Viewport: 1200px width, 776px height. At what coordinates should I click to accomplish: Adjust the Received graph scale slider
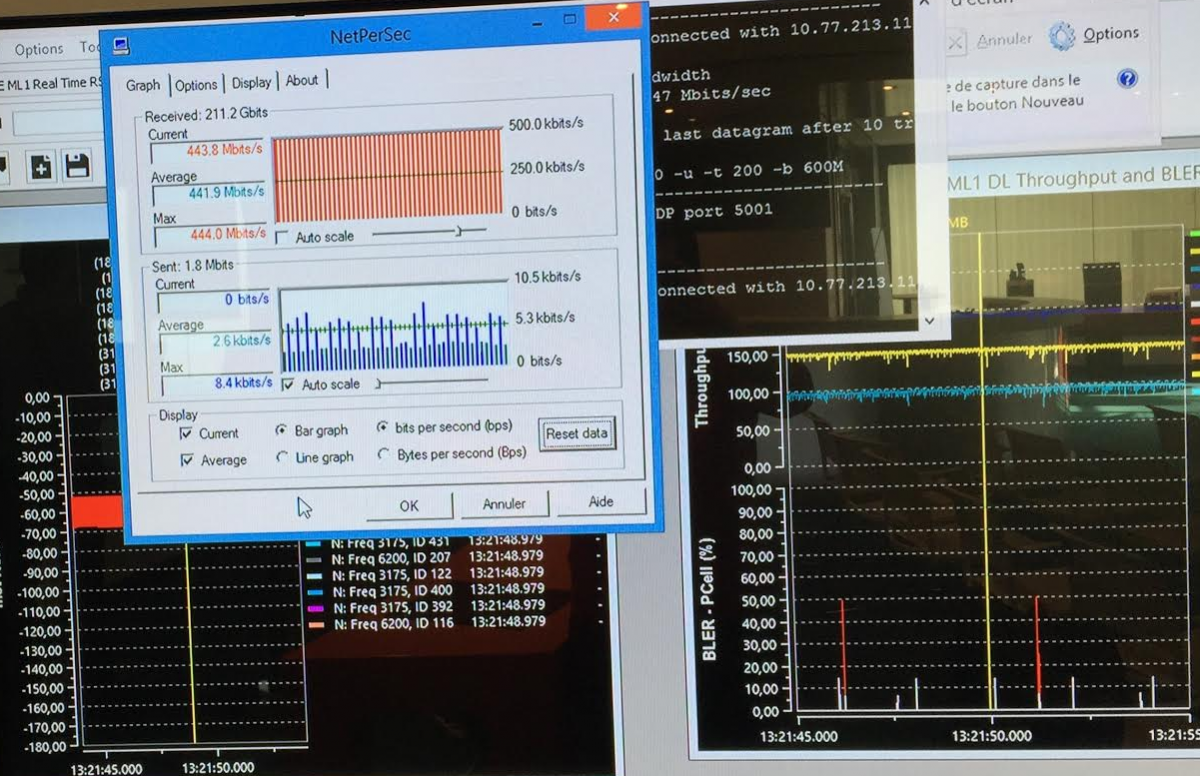[458, 231]
